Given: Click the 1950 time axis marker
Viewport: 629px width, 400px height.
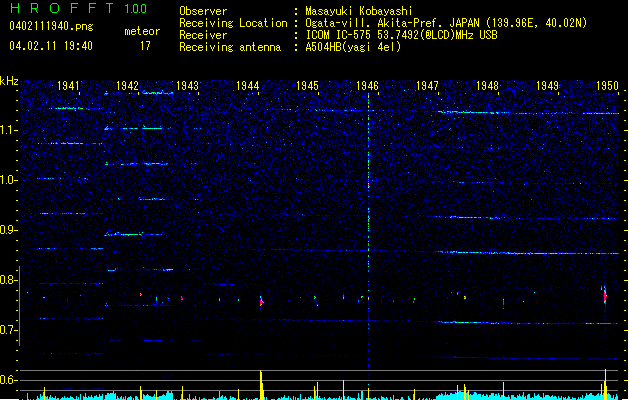Looking at the screenshot, I should 607,85.
